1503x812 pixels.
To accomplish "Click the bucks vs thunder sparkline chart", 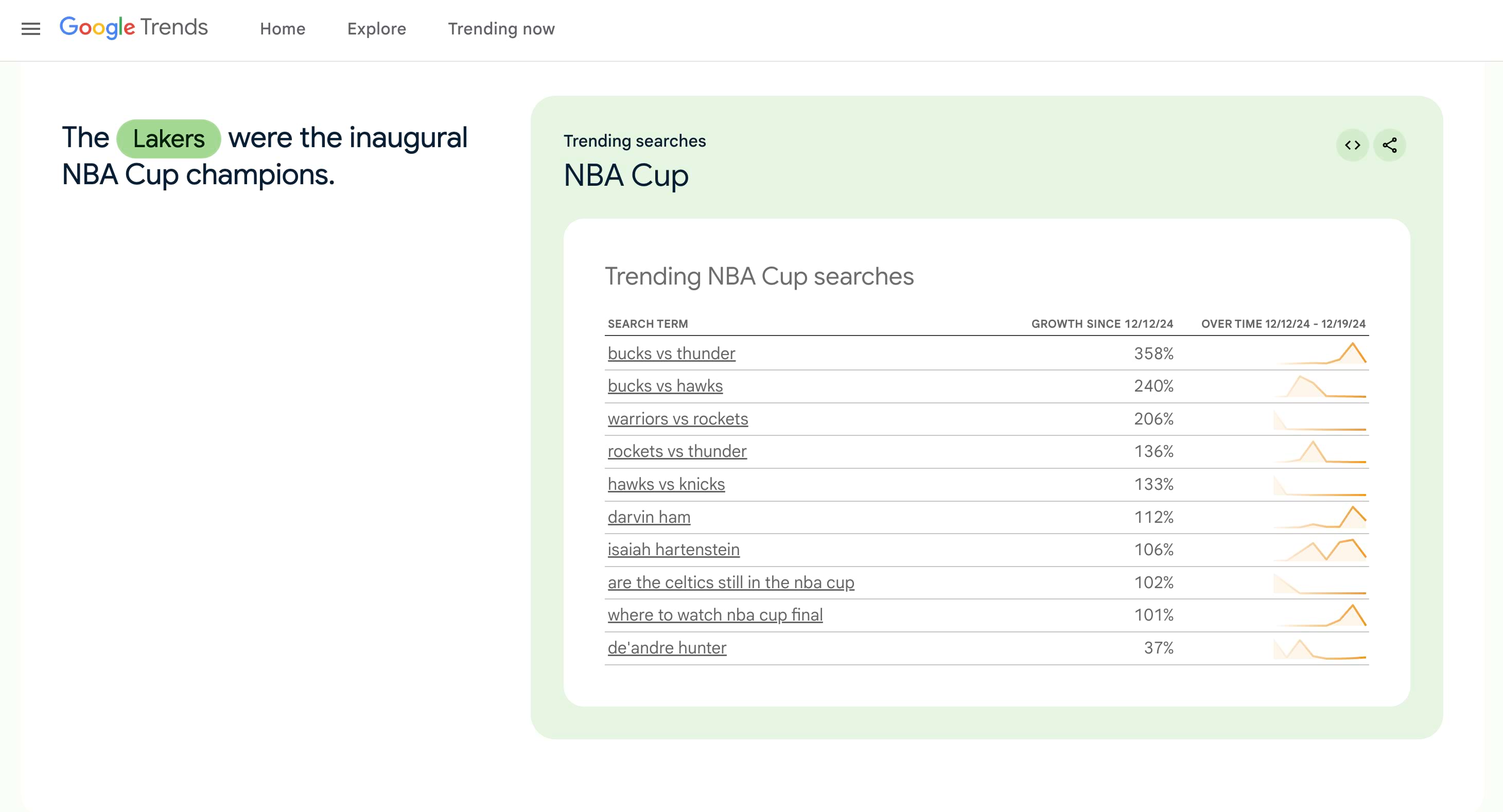I will (x=1320, y=354).
